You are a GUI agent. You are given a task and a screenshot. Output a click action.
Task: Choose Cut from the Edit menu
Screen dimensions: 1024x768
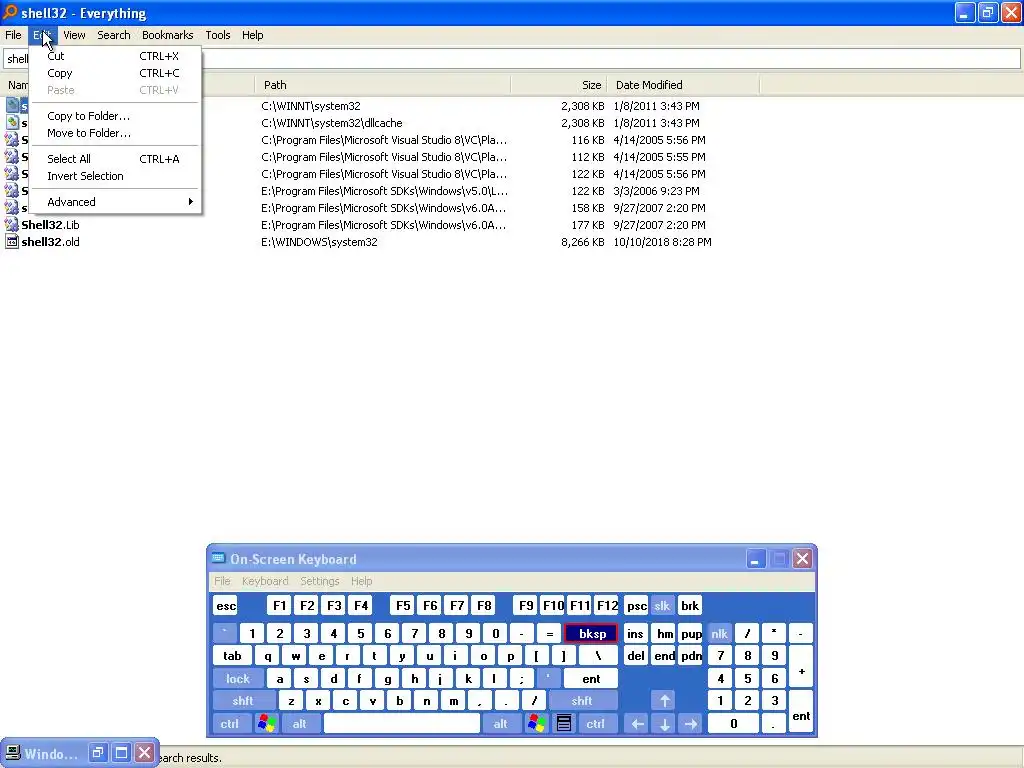coord(114,56)
